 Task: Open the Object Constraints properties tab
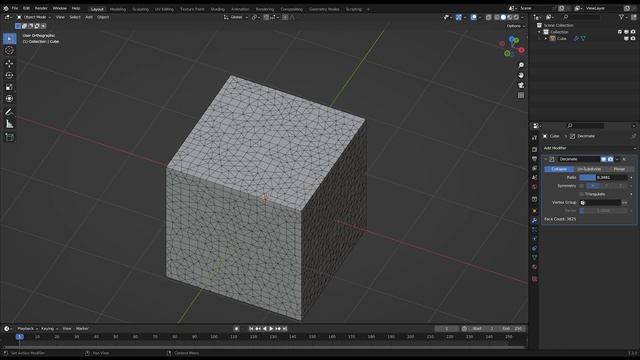(x=534, y=249)
